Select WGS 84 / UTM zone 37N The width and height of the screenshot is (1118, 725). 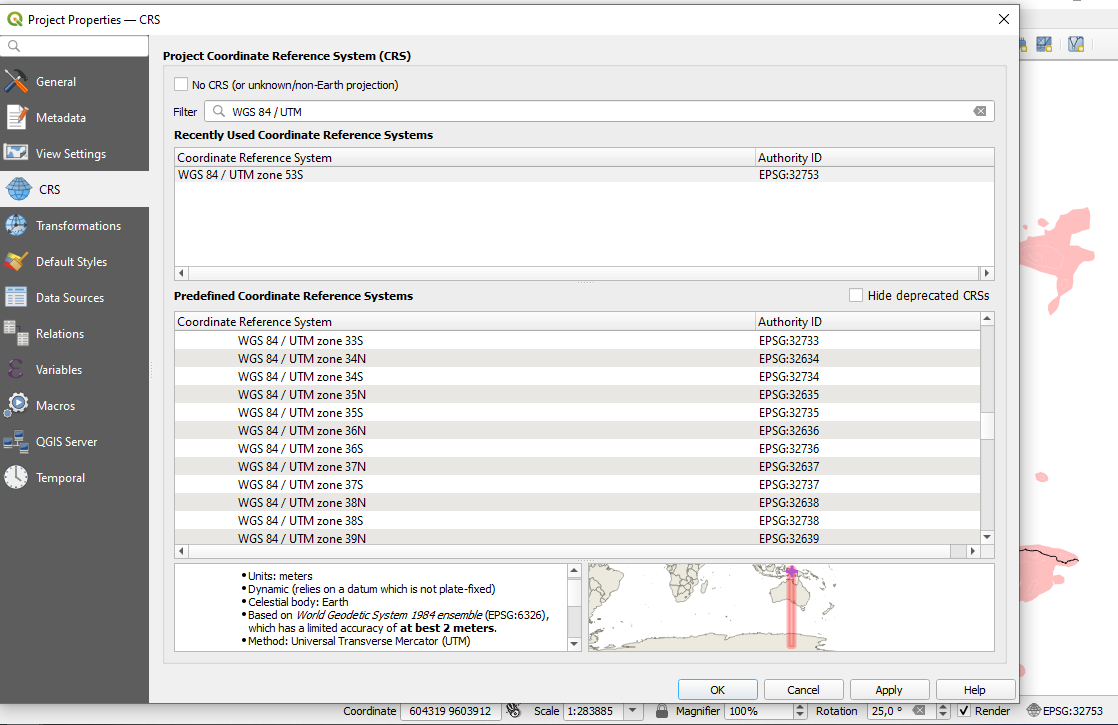pos(578,467)
